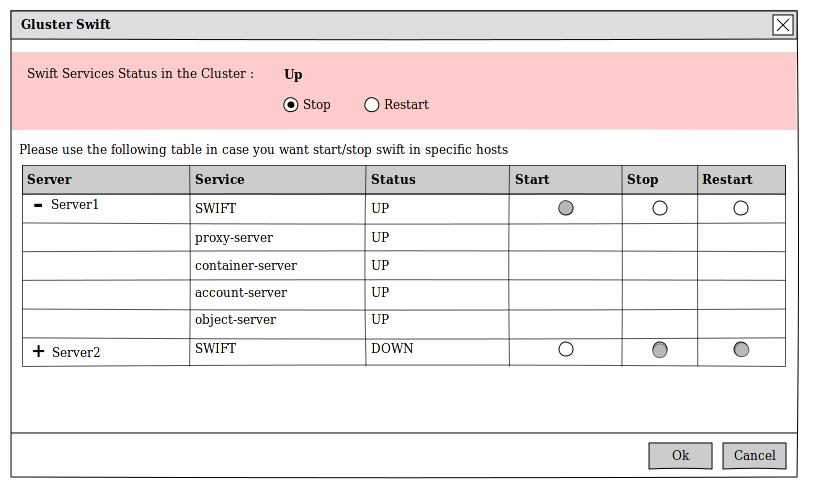Select the account-server service row

click(x=241, y=293)
